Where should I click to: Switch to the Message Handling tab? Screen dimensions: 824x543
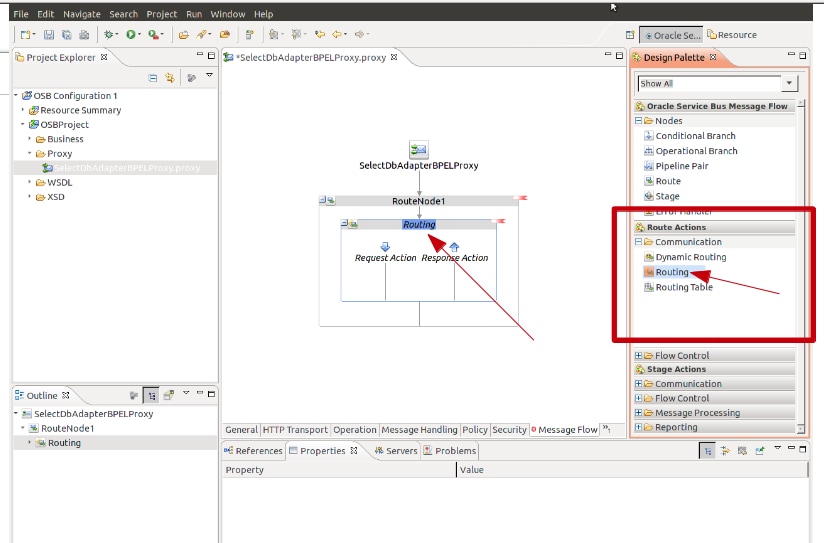click(x=419, y=430)
